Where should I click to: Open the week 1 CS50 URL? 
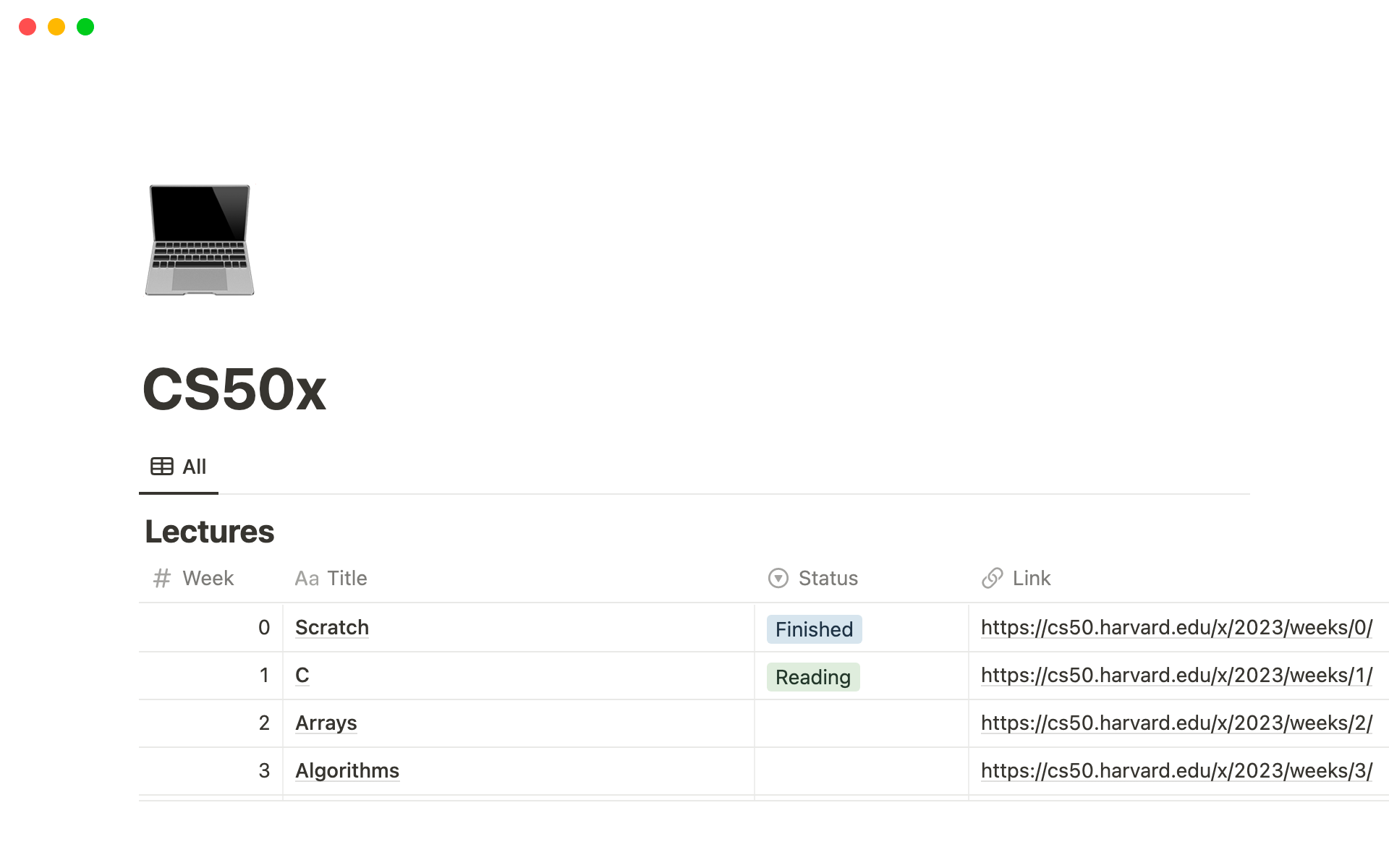tap(1176, 675)
